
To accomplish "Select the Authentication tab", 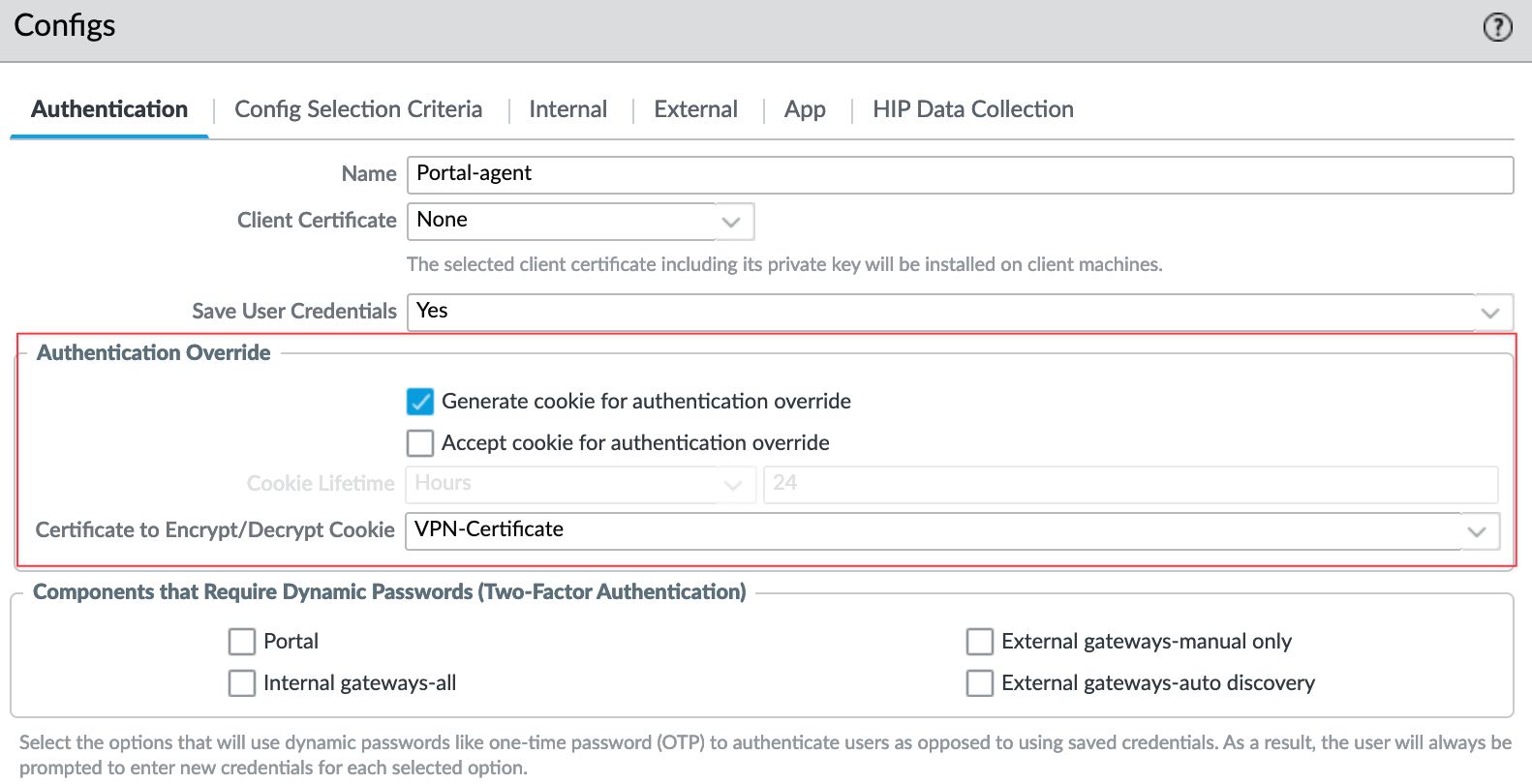I will coord(109,109).
